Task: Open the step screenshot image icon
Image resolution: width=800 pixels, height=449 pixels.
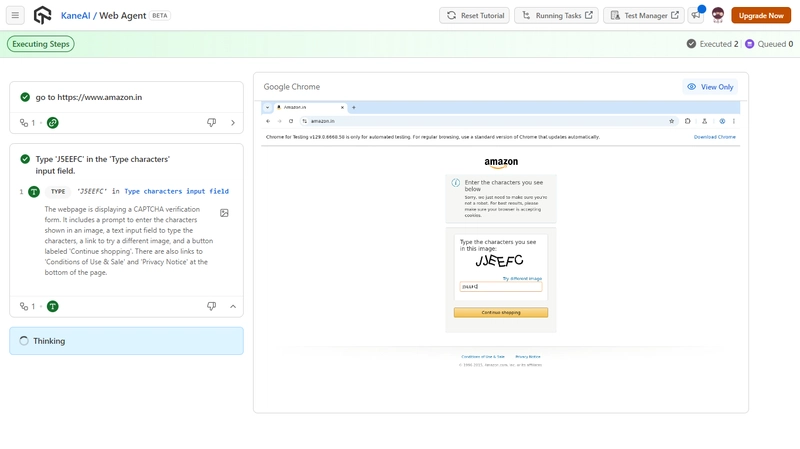Action: (x=224, y=213)
